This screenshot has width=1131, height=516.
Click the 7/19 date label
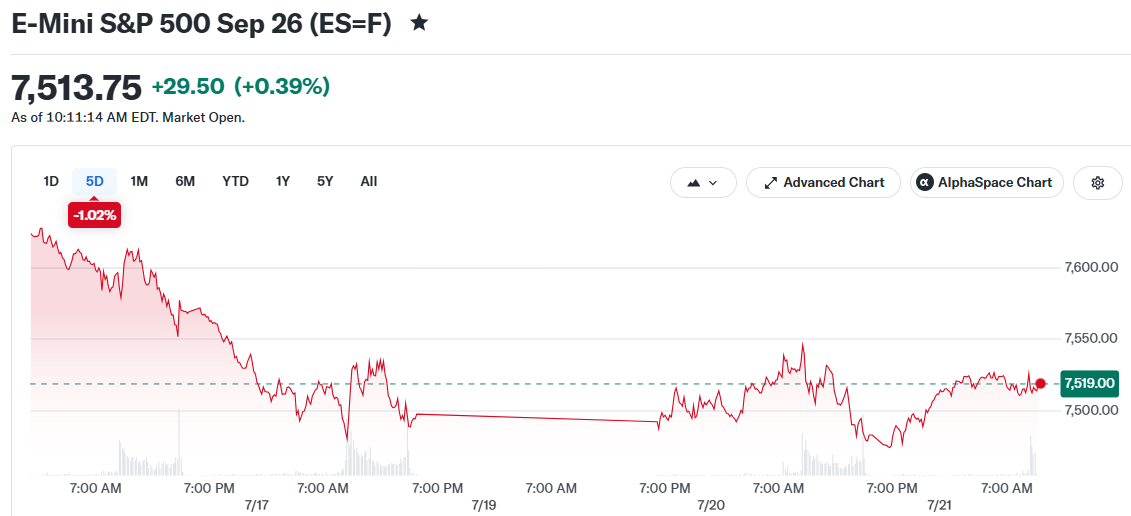483,504
